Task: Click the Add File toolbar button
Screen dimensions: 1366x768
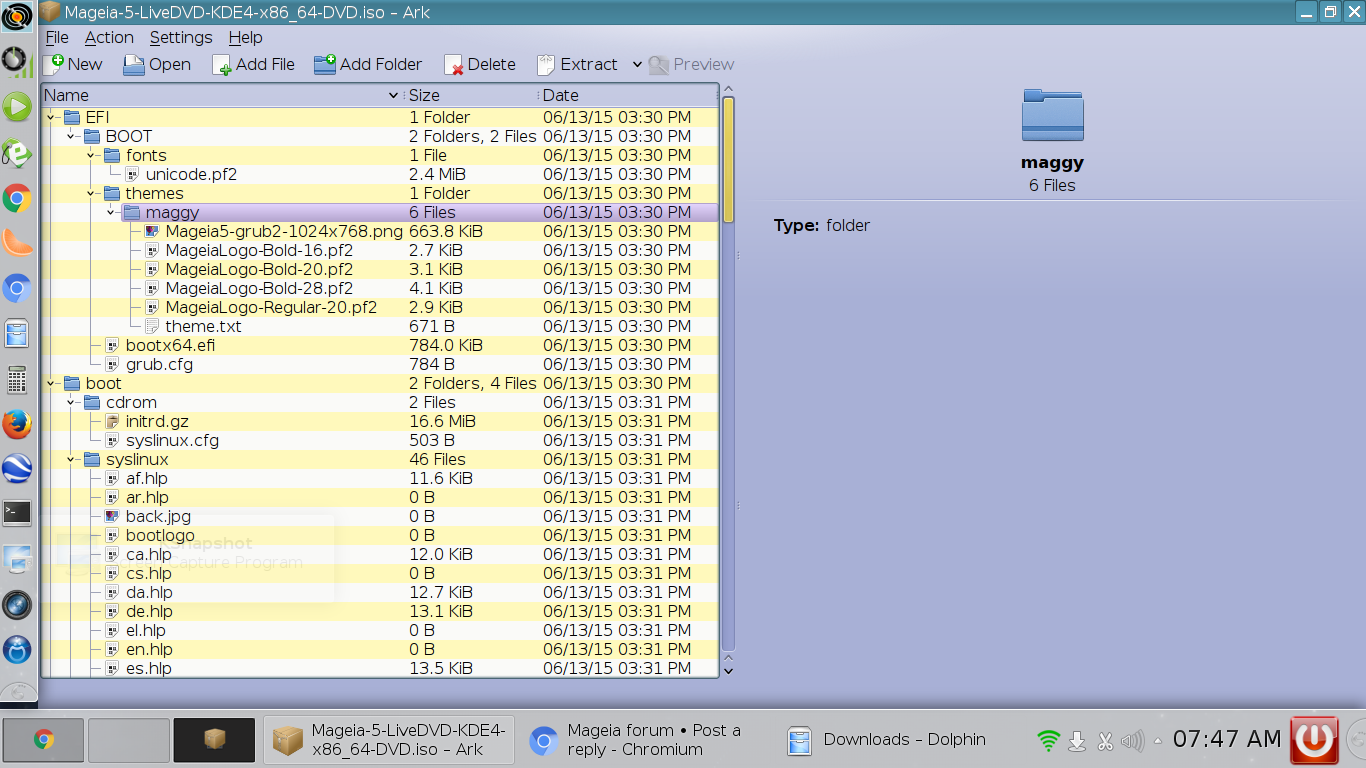Action: [x=254, y=64]
